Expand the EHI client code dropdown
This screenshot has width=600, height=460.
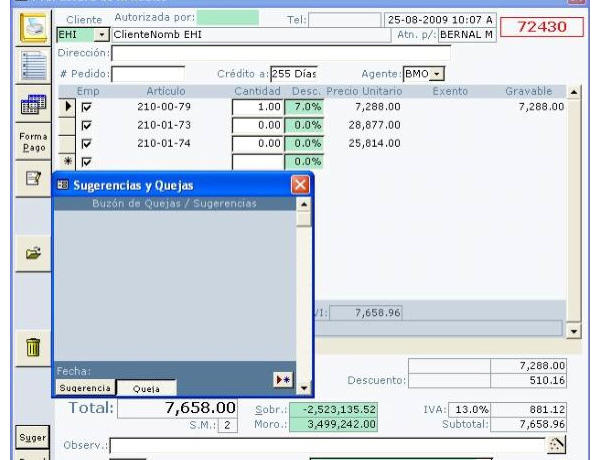click(x=100, y=35)
